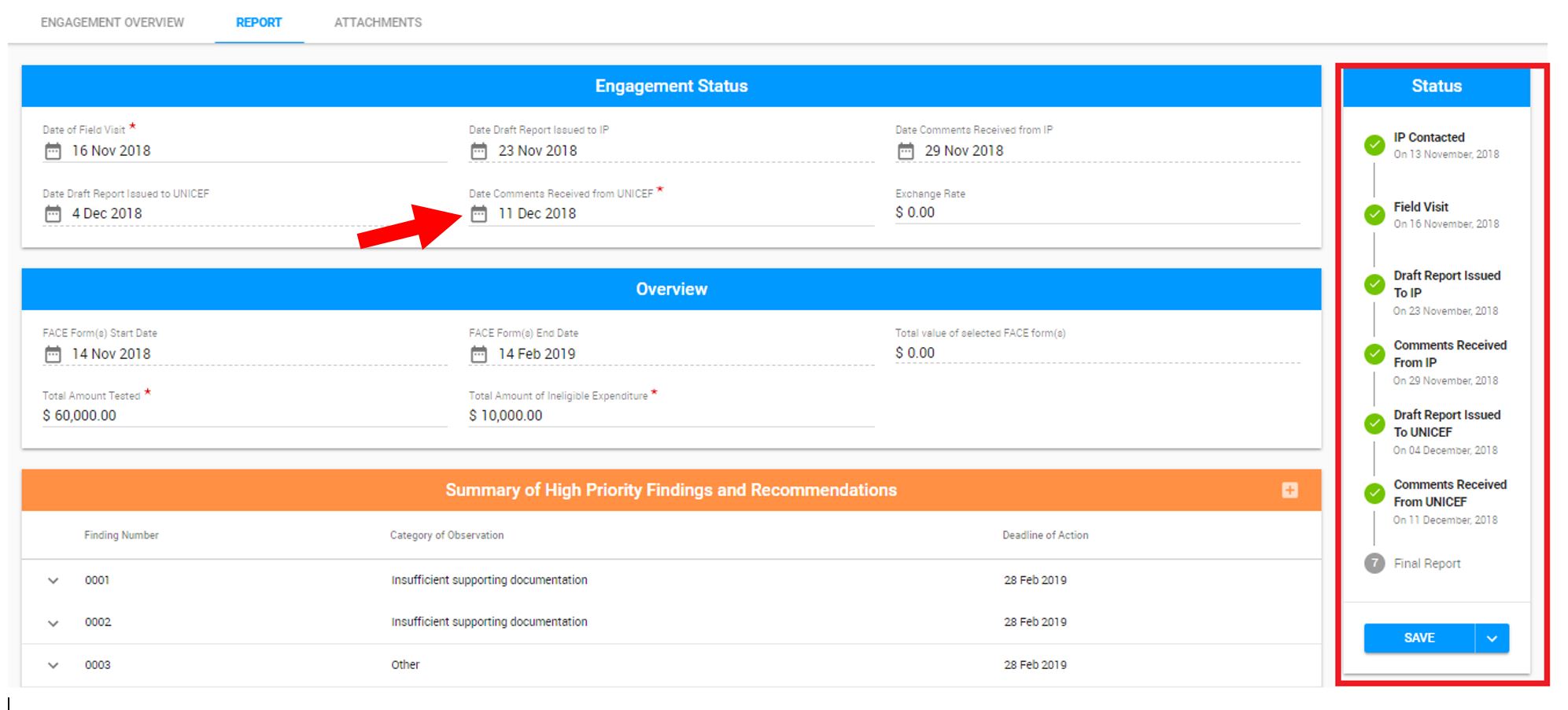Click calendar icon for Date Draft Report Issued to UNICEF

[53, 214]
